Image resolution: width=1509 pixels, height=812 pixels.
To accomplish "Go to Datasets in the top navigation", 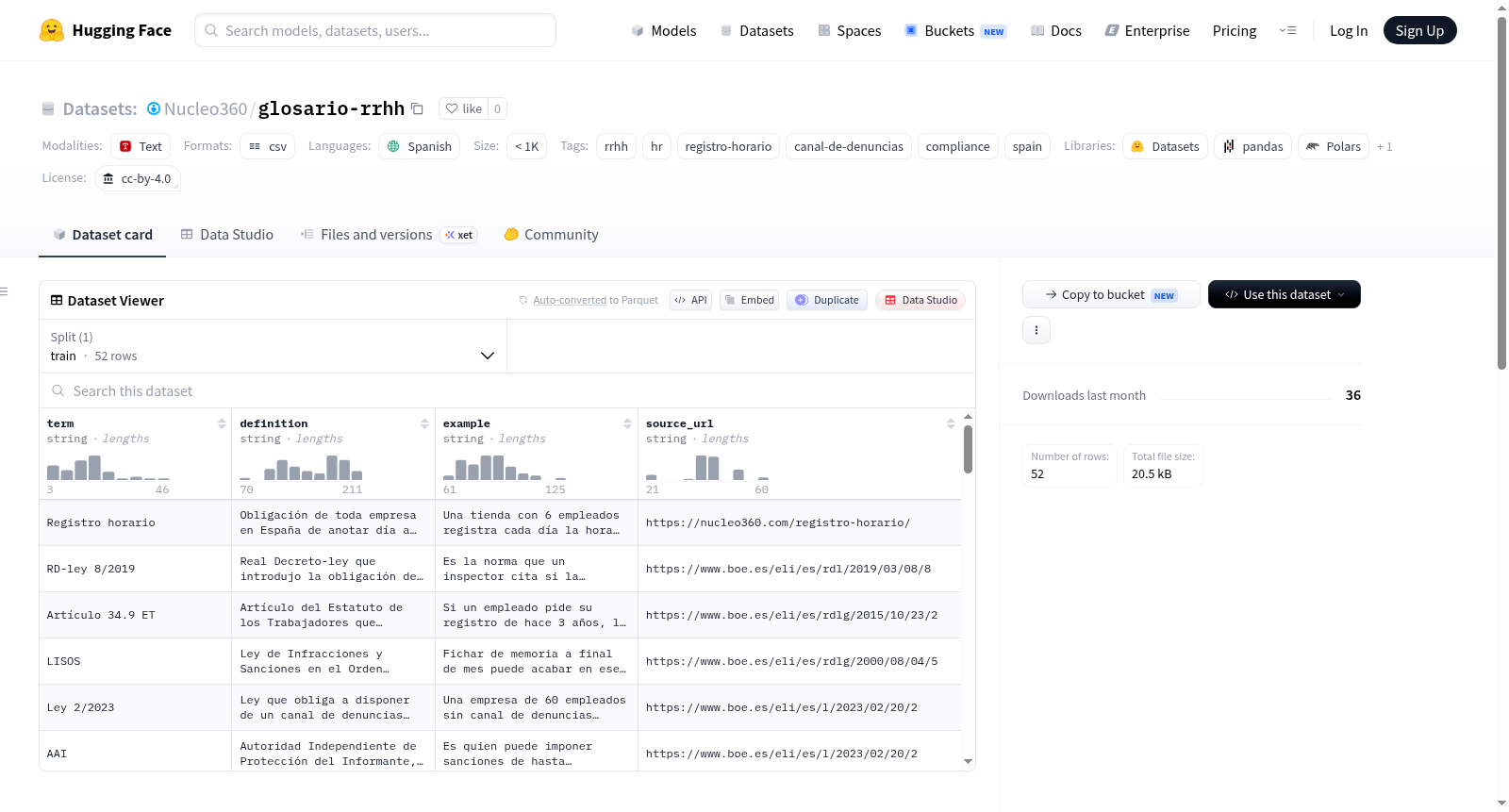I will click(756, 31).
